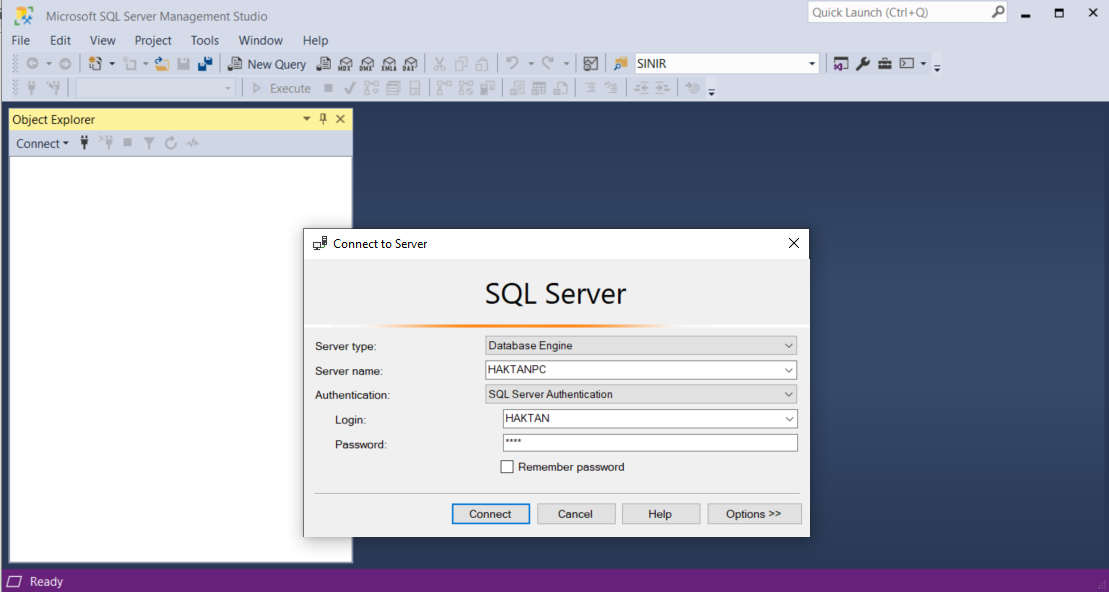Image resolution: width=1109 pixels, height=592 pixels.
Task: Apply a filter in Object Explorer
Action: (148, 143)
